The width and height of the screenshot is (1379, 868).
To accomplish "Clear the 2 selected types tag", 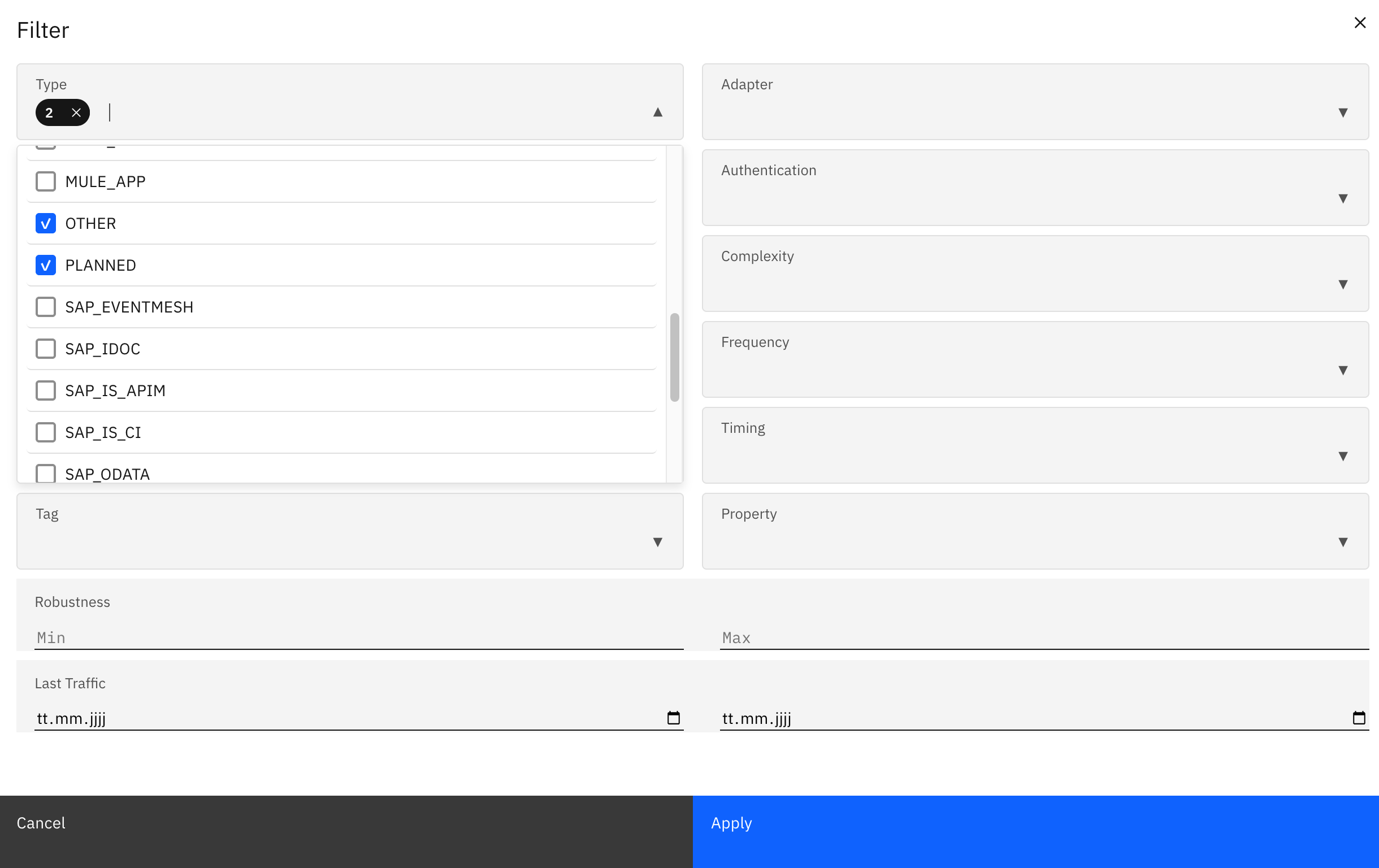I will [x=76, y=113].
